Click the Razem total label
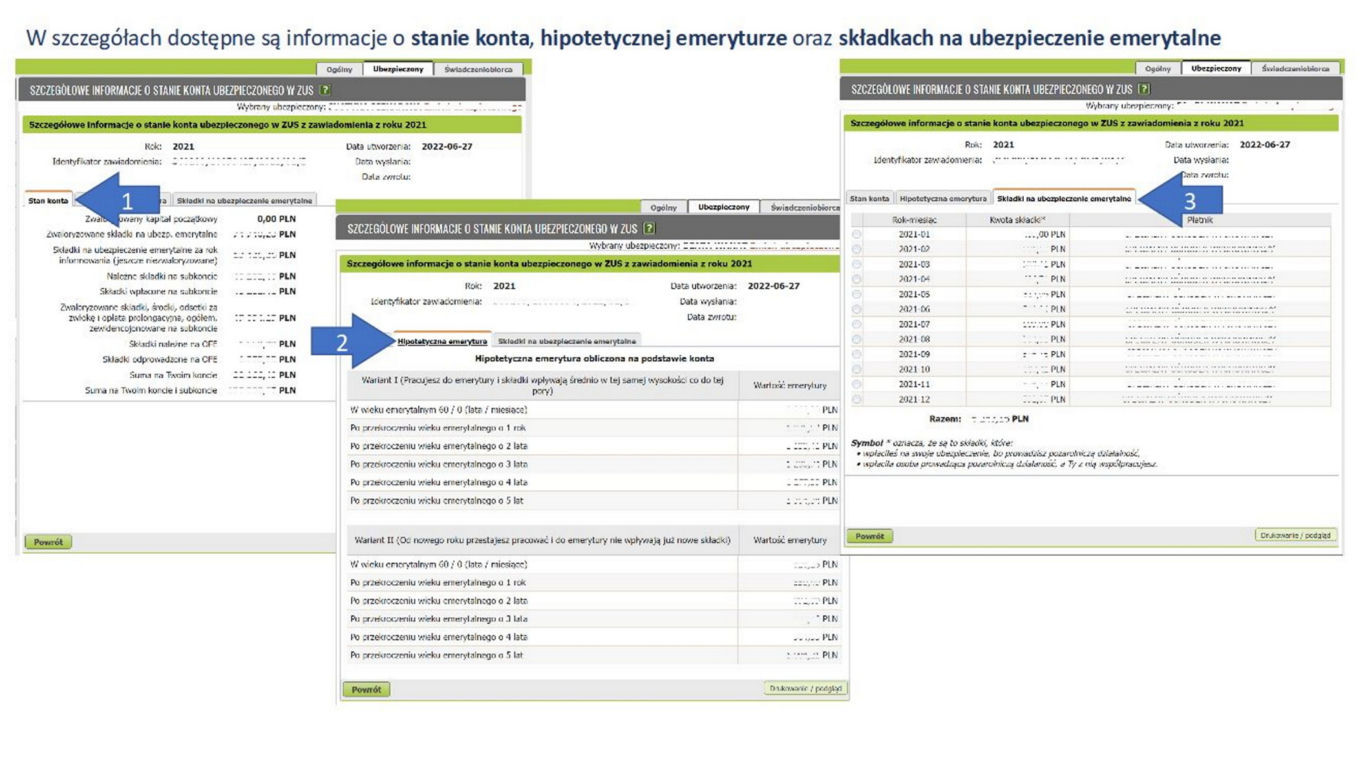This screenshot has height=780, width=1369. tap(944, 419)
